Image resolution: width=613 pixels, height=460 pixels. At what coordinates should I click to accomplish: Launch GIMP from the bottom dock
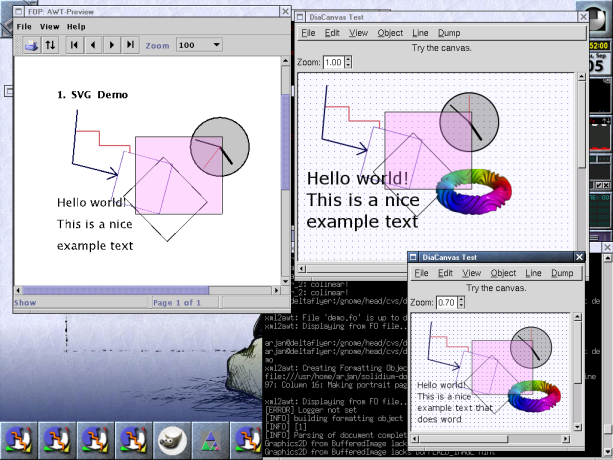[x=171, y=439]
